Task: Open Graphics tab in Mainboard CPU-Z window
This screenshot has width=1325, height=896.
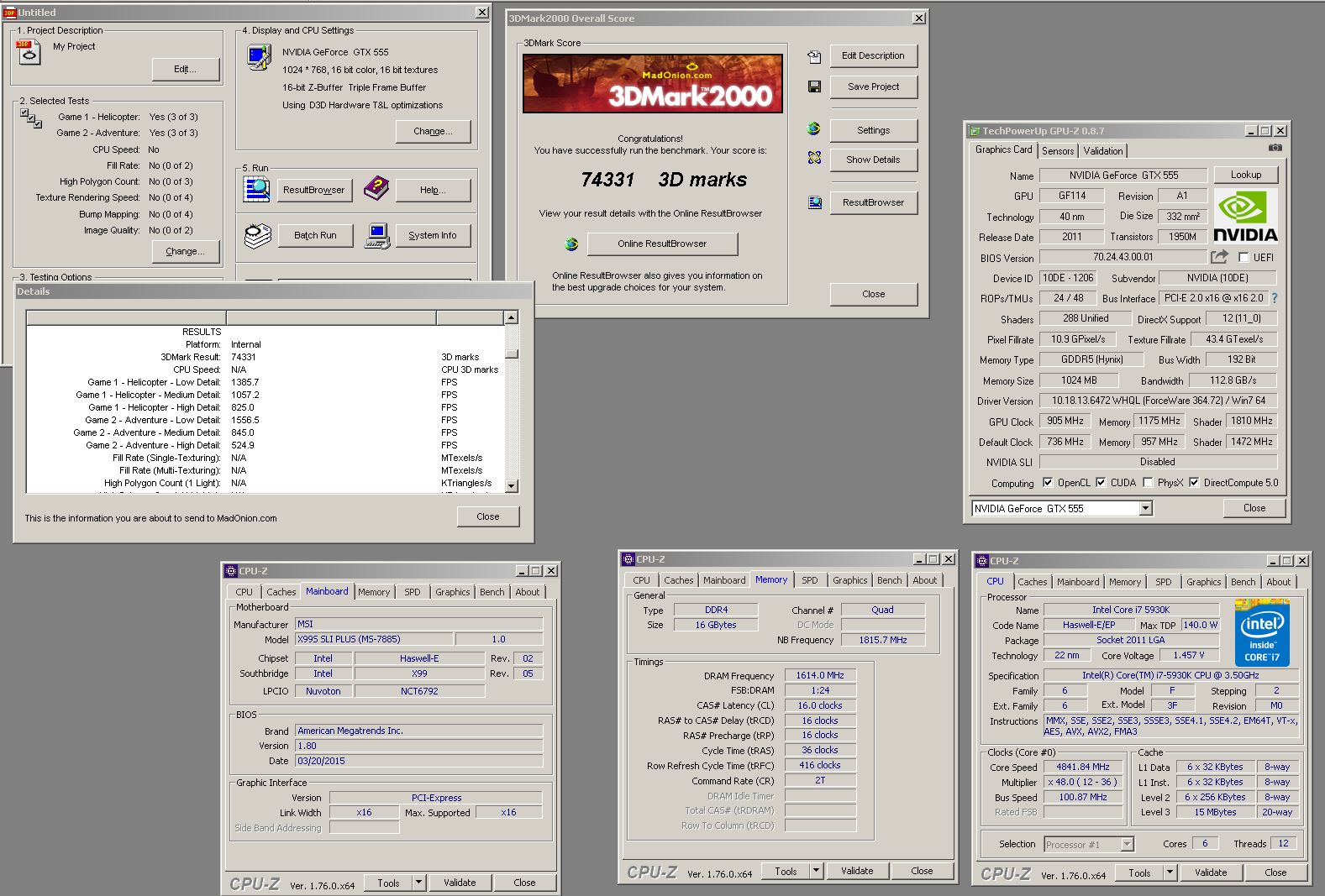Action: click(x=452, y=592)
